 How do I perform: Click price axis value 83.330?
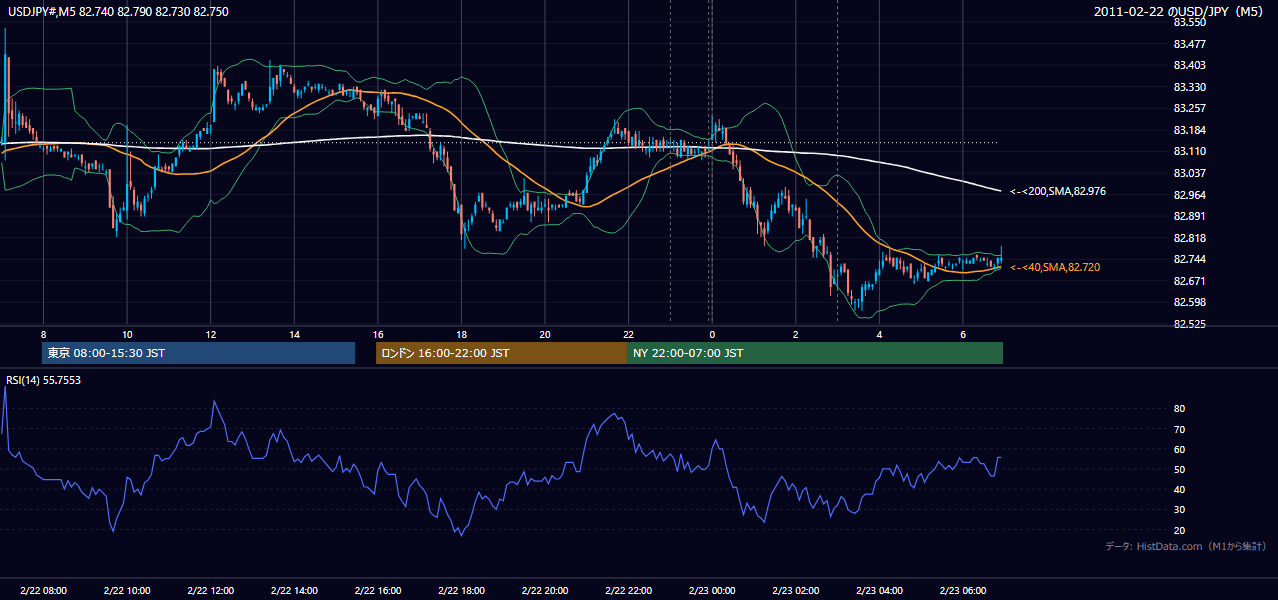coord(1189,87)
